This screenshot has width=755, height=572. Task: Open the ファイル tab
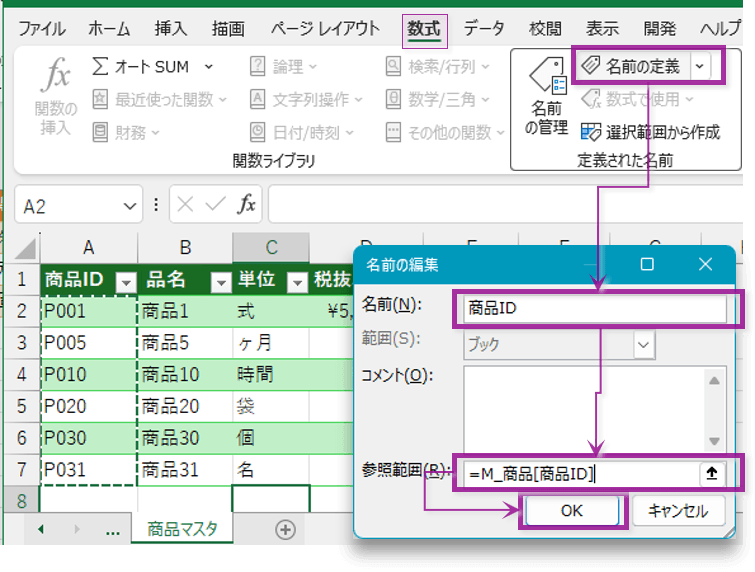[x=42, y=29]
